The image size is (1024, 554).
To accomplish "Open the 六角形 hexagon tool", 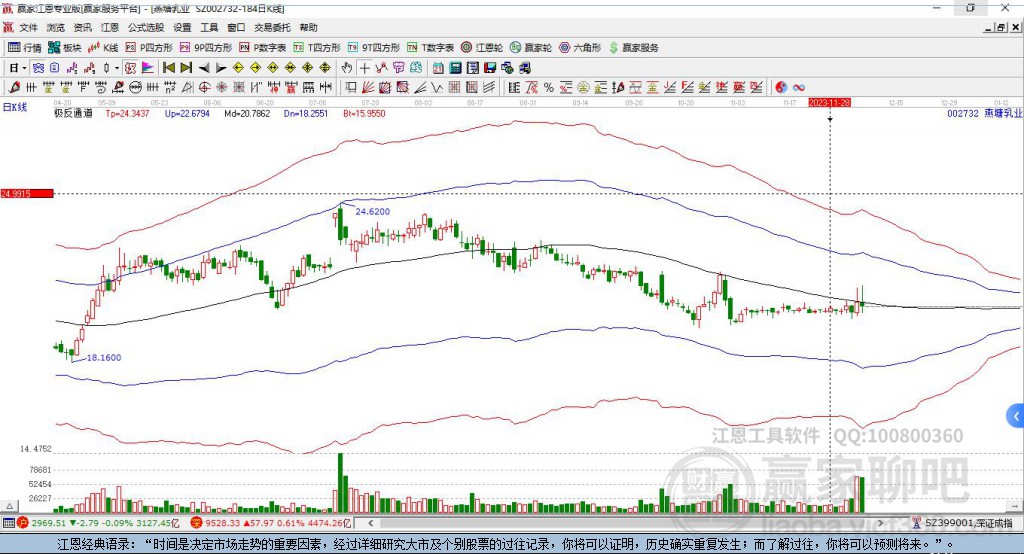I will click(580, 48).
